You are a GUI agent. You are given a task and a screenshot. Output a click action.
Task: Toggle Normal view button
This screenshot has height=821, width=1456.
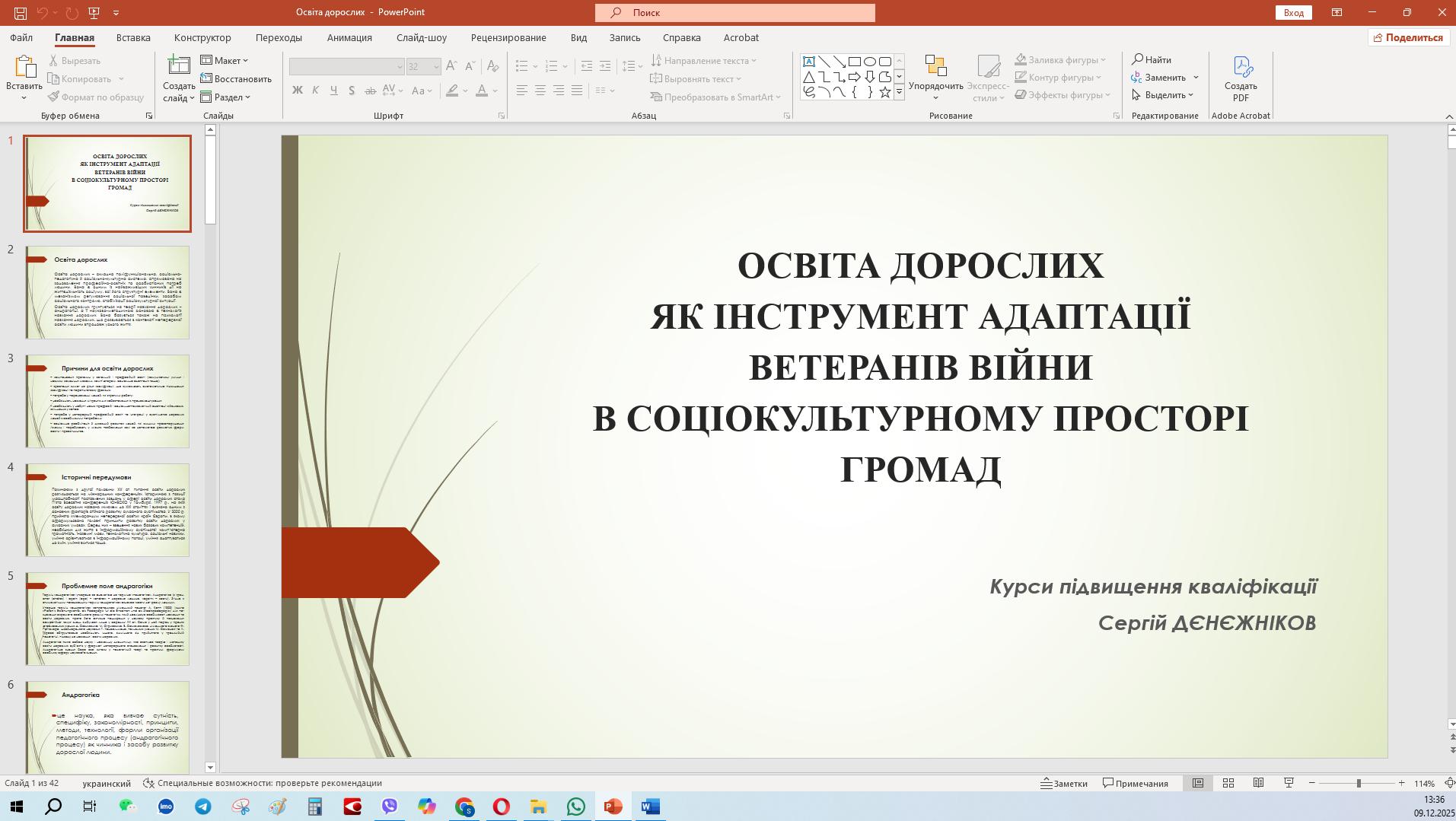point(1197,783)
